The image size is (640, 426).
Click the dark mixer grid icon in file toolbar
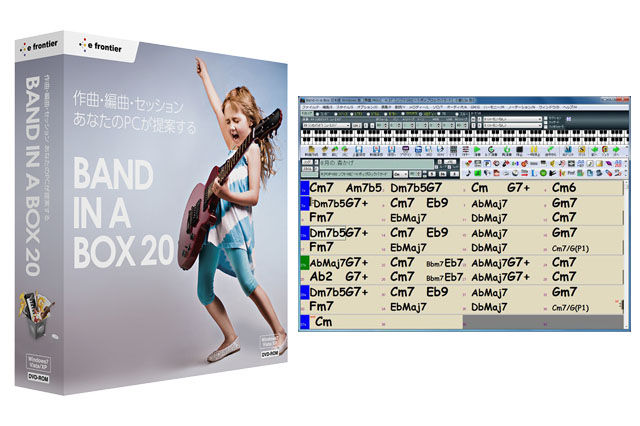coord(453,150)
